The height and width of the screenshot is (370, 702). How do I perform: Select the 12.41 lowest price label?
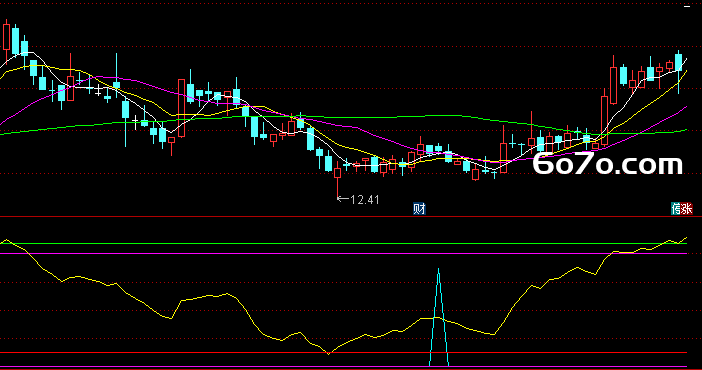pyautogui.click(x=364, y=200)
